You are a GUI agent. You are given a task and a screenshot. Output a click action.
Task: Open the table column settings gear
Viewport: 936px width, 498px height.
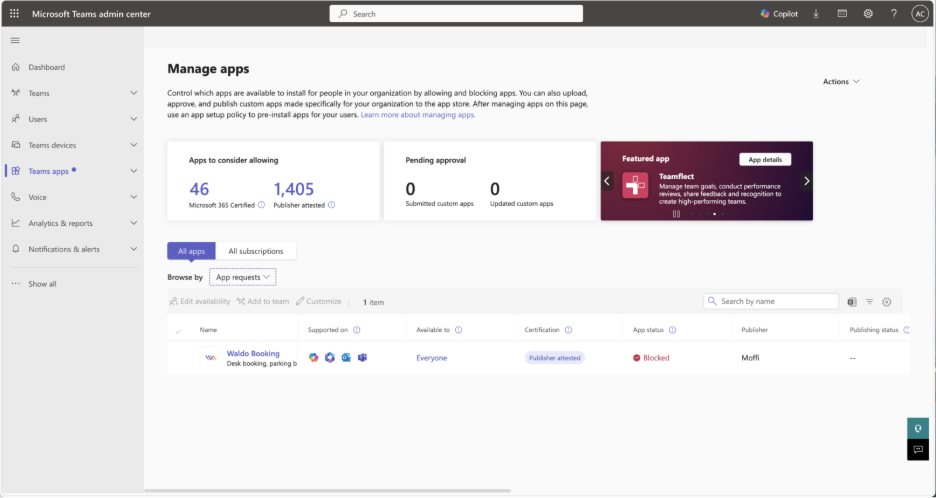[x=887, y=302]
